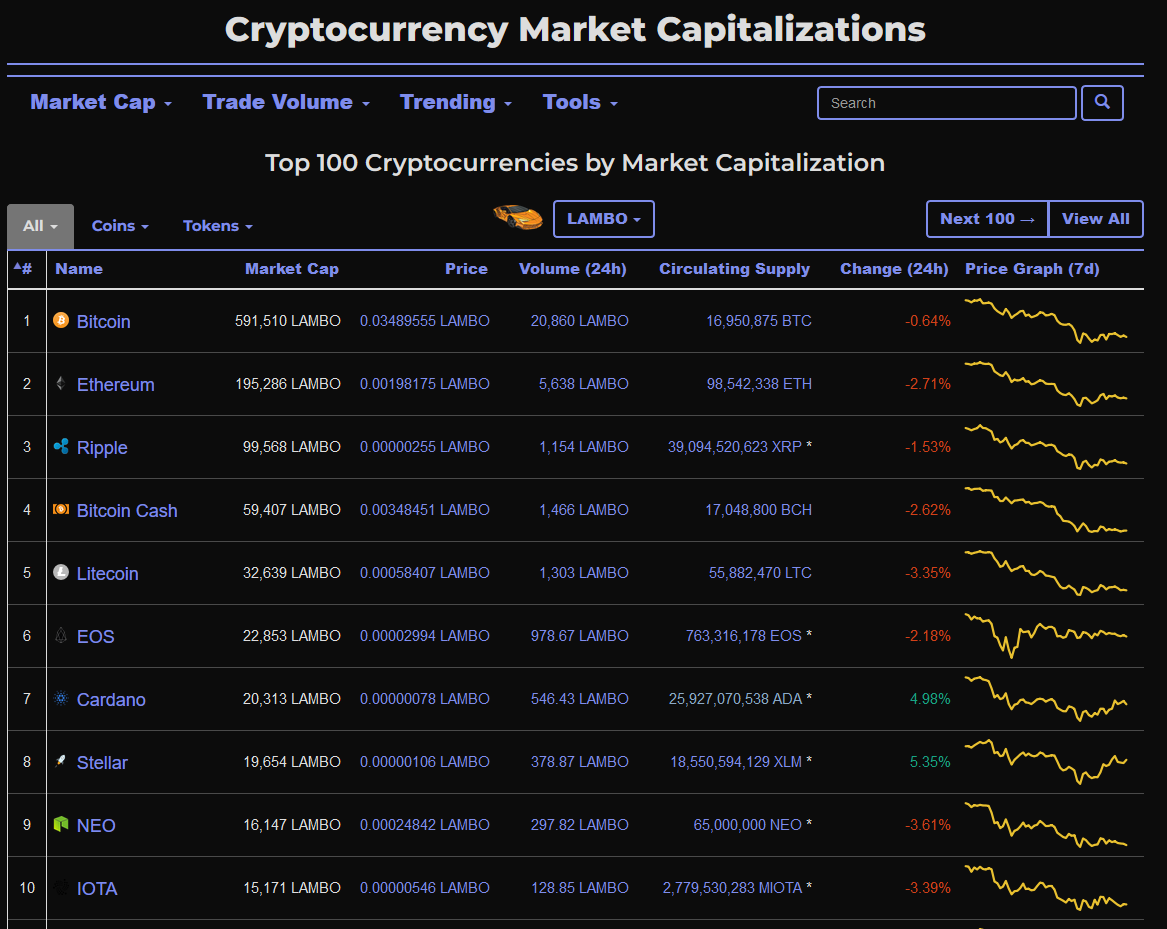The height and width of the screenshot is (929, 1167).
Task: Open the Cardano coin link
Action: point(111,700)
